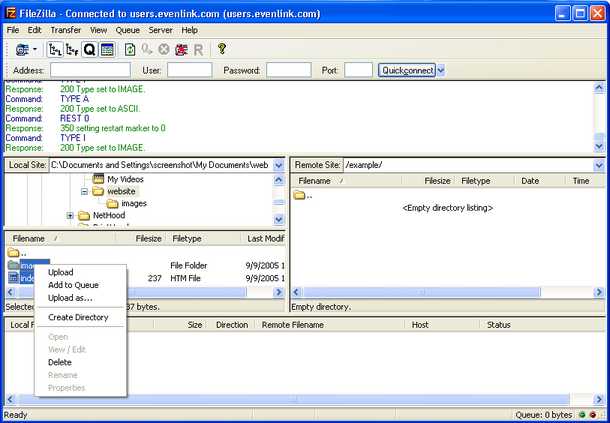Click the parent folder icon in remote list
610x423 pixels.
pos(299,195)
